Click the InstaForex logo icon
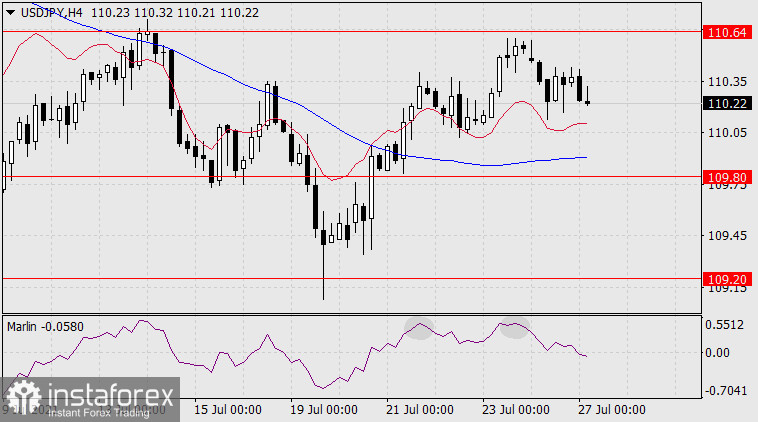Viewport: 758px width, 422px height. [20, 399]
